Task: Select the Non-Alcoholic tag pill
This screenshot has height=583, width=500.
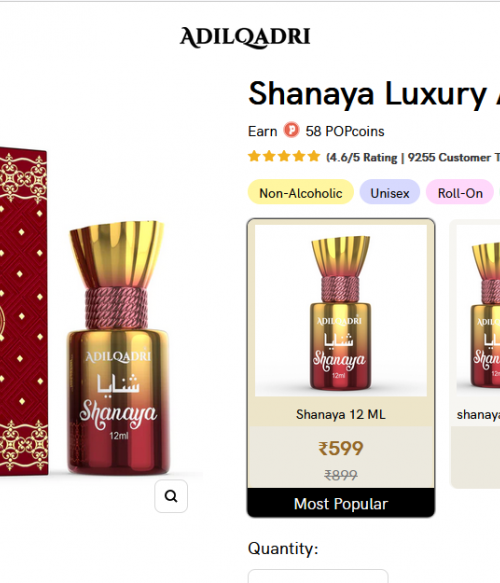Action: tap(300, 193)
